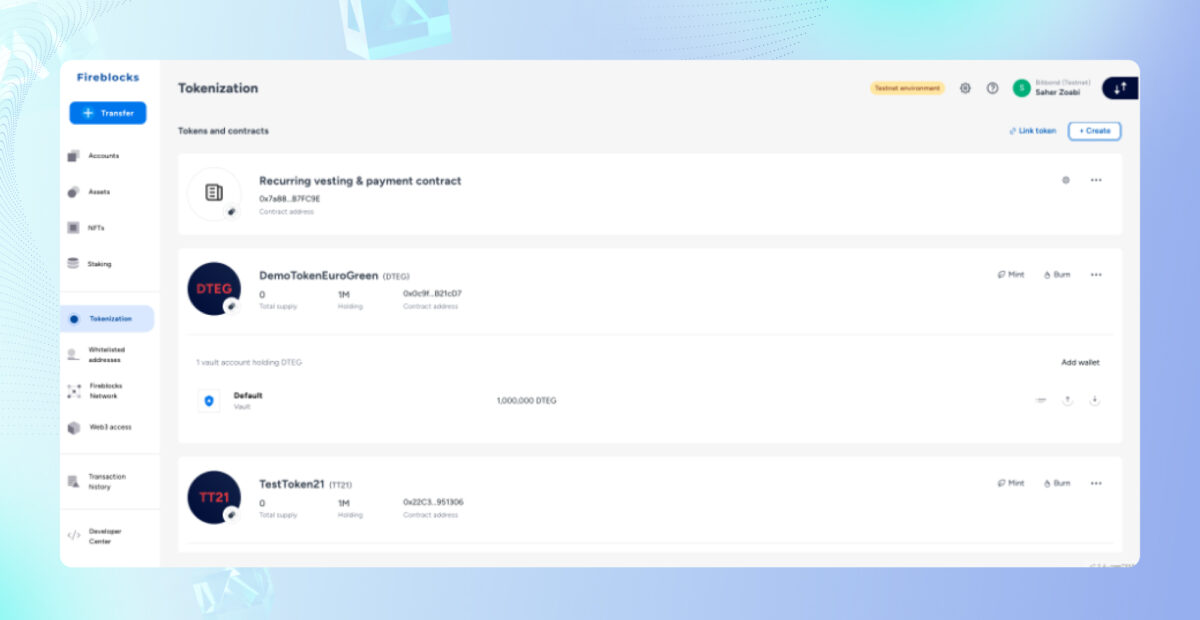1200x620 pixels.
Task: Open the transfers panel using the dark arrows icon
Action: pos(1119,88)
